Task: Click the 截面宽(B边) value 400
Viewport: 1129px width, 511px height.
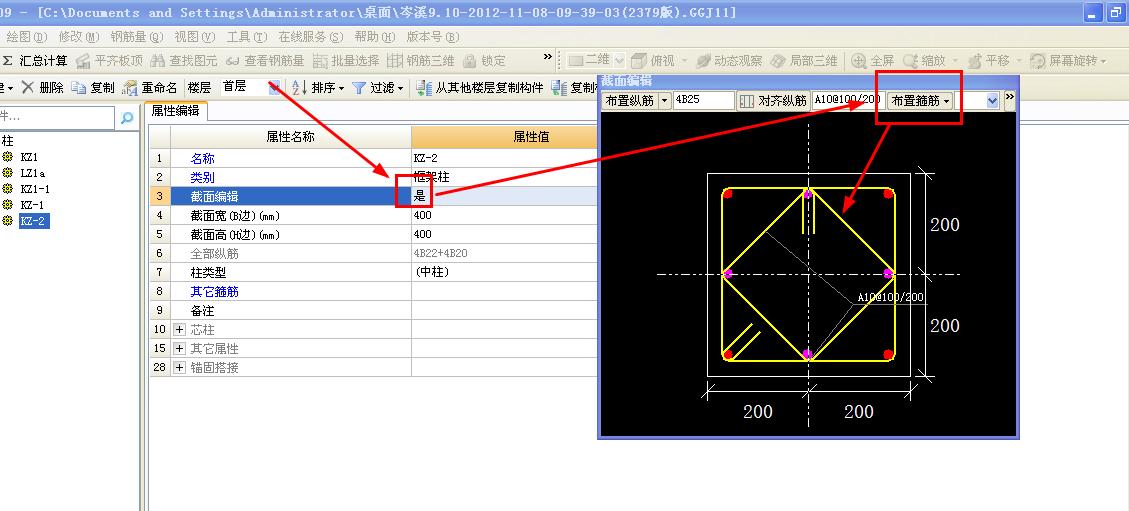Action: coord(504,215)
